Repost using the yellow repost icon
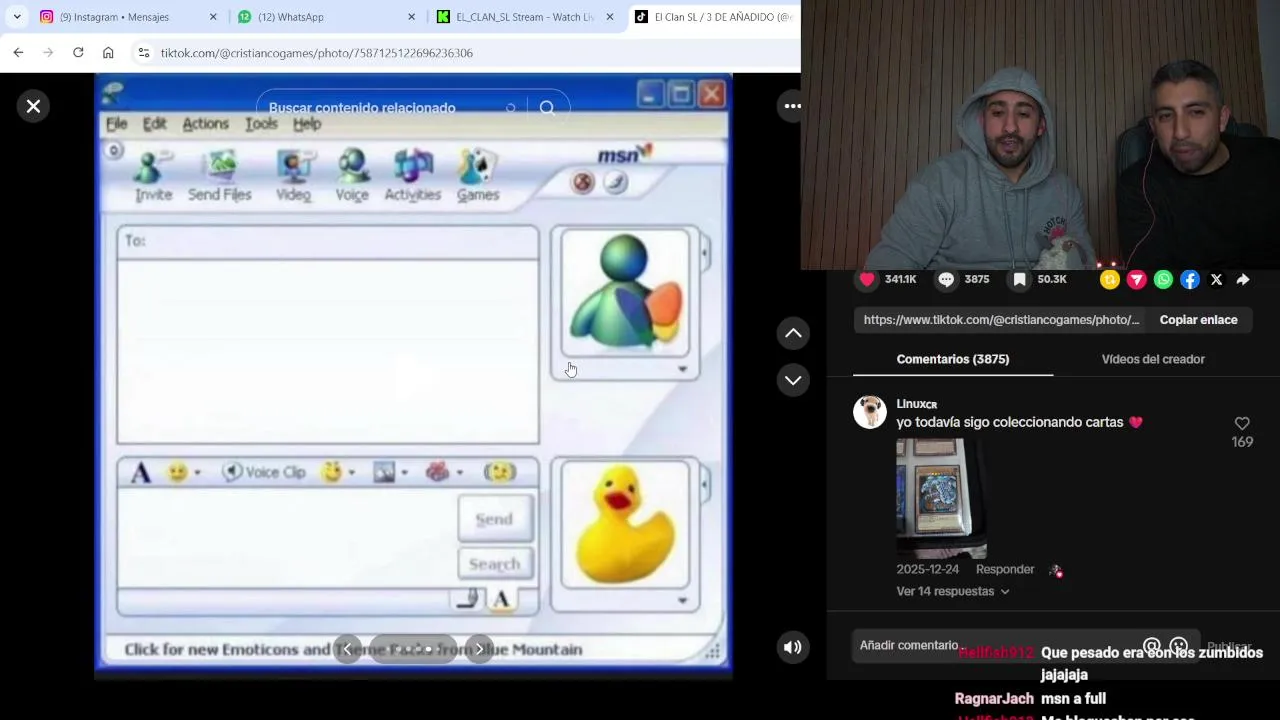Image resolution: width=1280 pixels, height=720 pixels. pyautogui.click(x=1109, y=280)
